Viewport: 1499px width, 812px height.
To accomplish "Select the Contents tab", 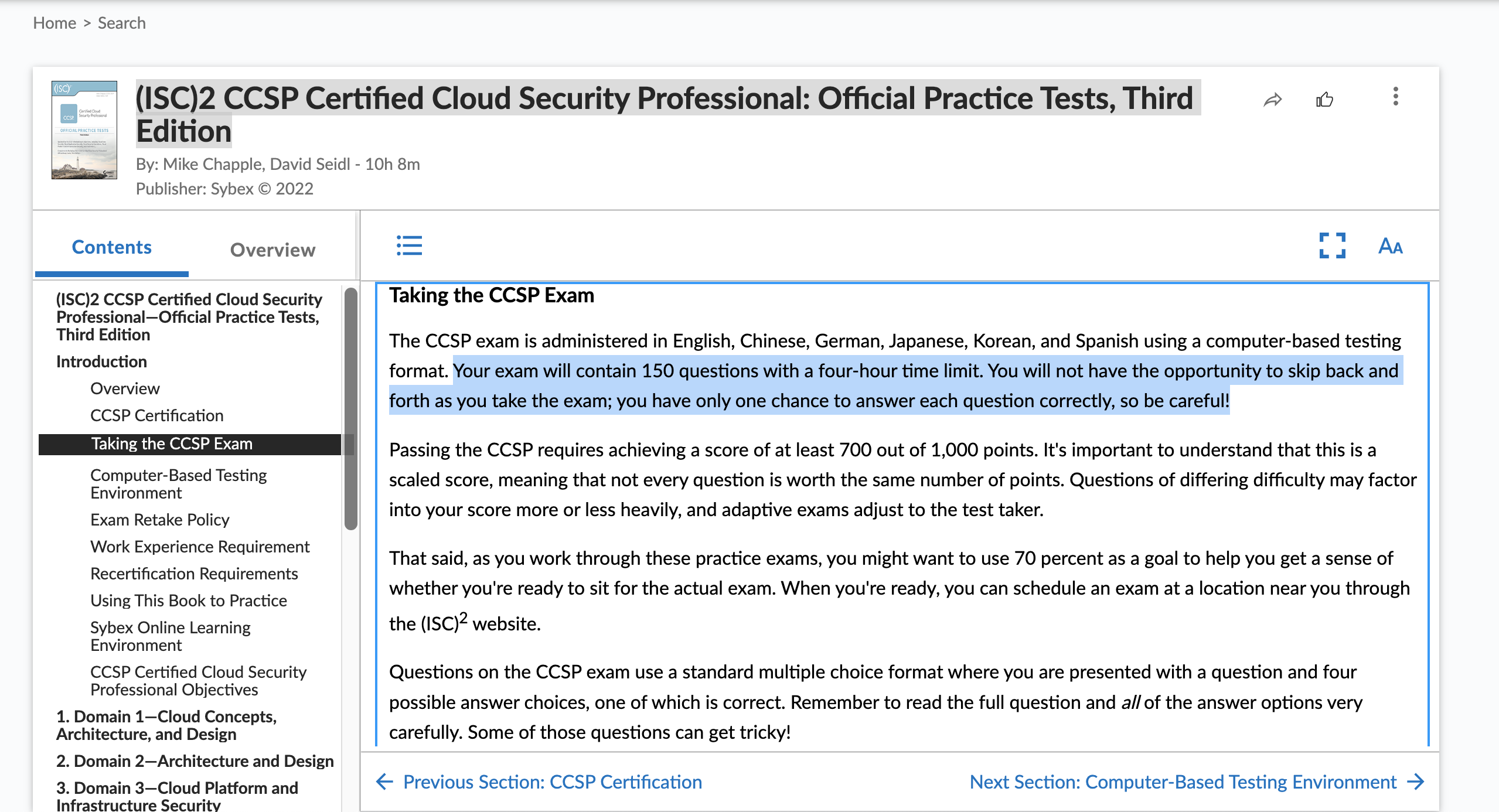I will click(x=111, y=248).
